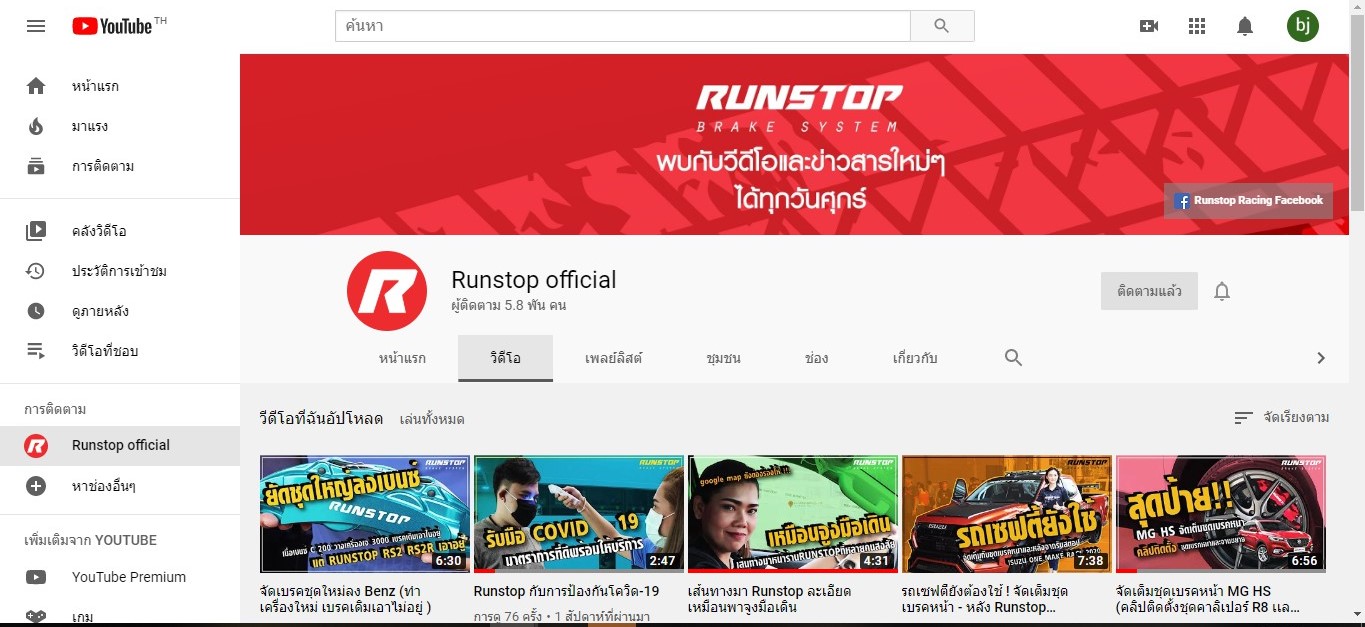Click the ผู้ติดตาม 5.8 พัน คน text
This screenshot has width=1365, height=627.
(x=509, y=305)
